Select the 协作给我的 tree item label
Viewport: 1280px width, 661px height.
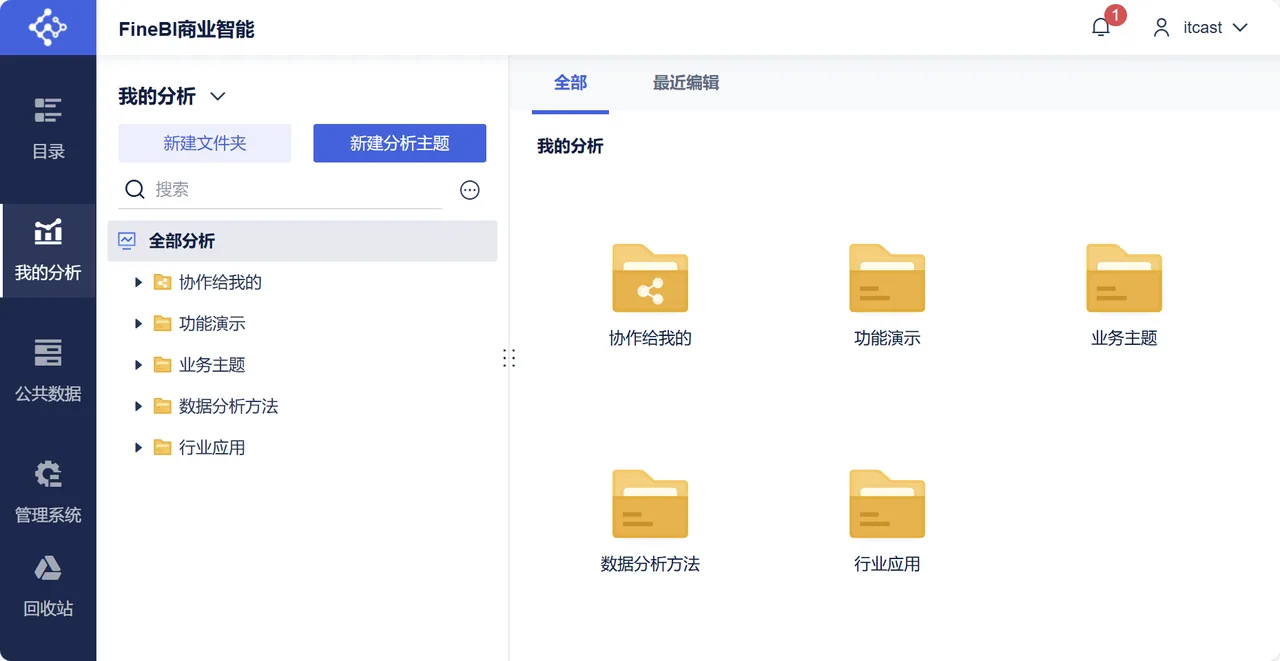pos(220,283)
